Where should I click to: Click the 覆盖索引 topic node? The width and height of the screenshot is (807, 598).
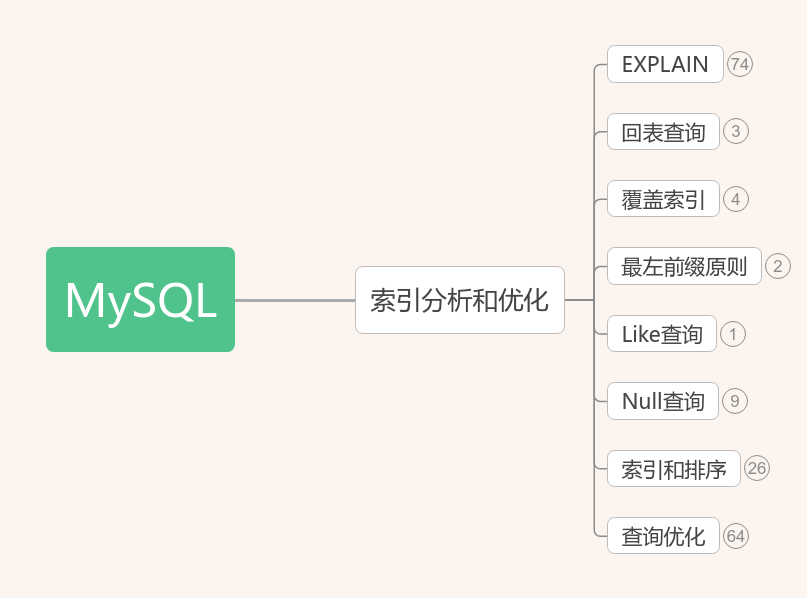(x=662, y=199)
